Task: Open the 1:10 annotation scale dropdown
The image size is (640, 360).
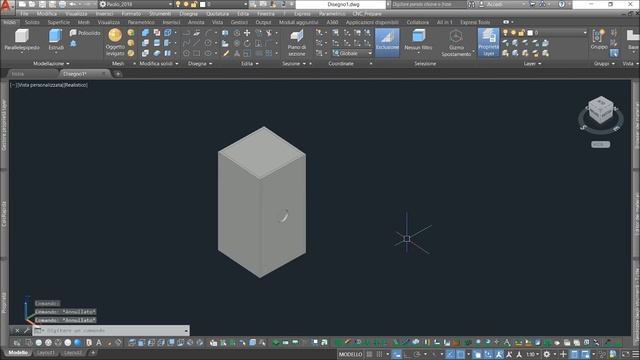Action: [x=532, y=354]
